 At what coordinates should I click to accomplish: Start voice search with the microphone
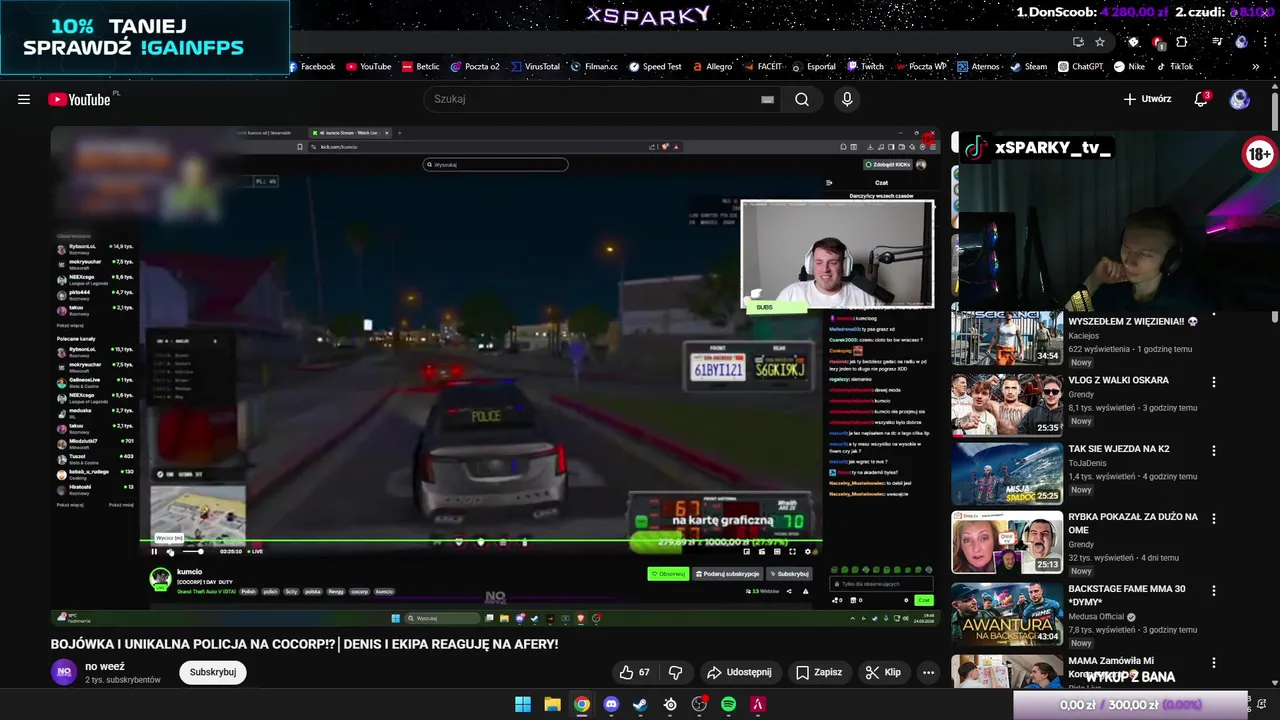pyautogui.click(x=847, y=99)
